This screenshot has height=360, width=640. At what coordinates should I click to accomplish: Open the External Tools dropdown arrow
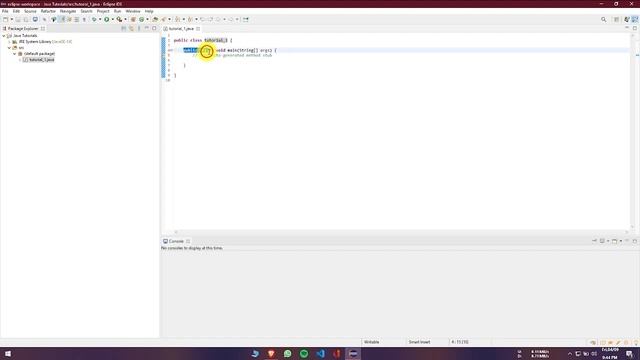[x=125, y=19]
